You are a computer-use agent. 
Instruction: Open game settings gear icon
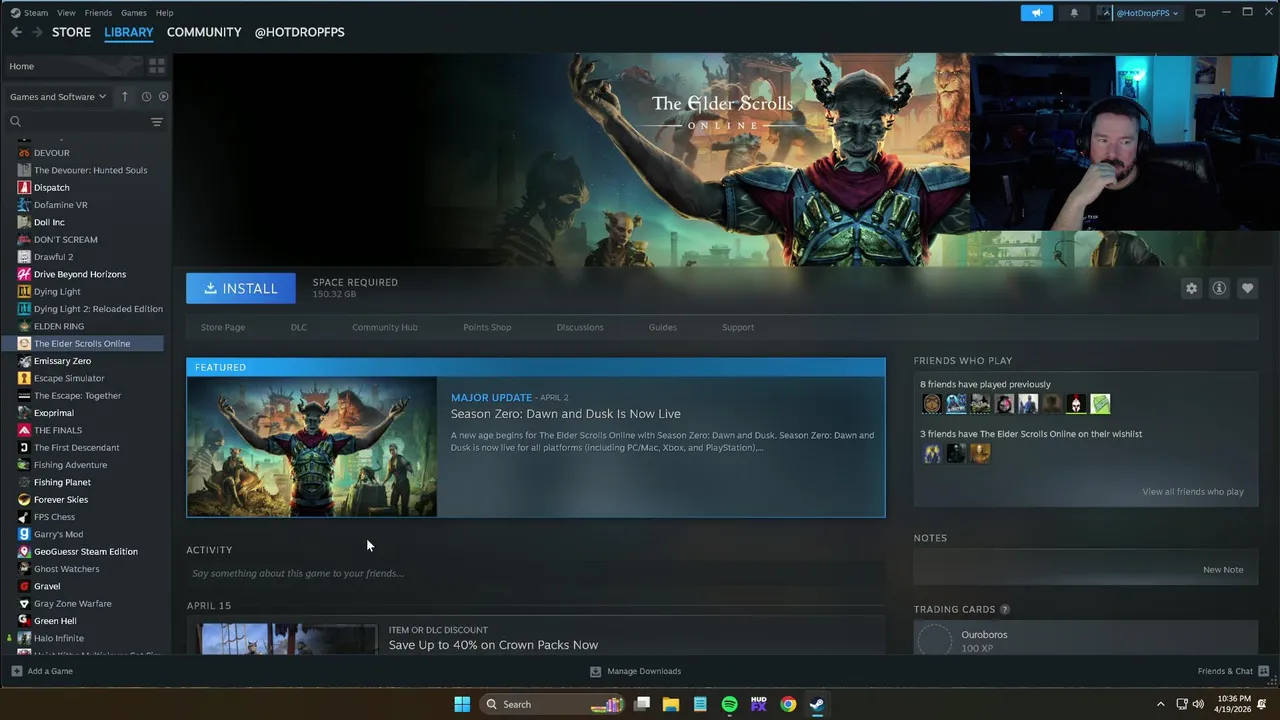coord(1191,288)
